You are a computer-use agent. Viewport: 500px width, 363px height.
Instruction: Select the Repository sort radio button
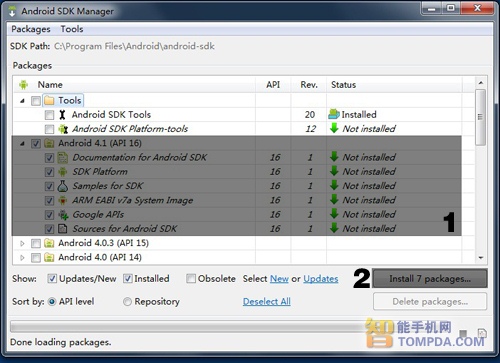[x=127, y=302]
